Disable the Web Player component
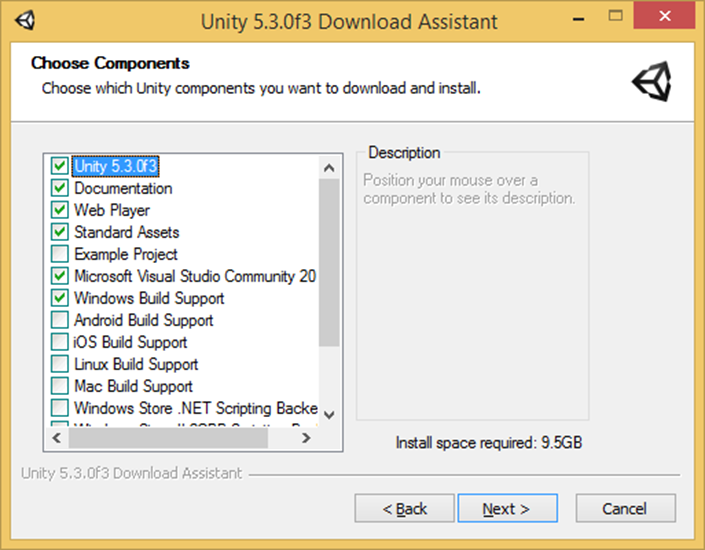Viewport: 705px width, 550px height. click(59, 210)
